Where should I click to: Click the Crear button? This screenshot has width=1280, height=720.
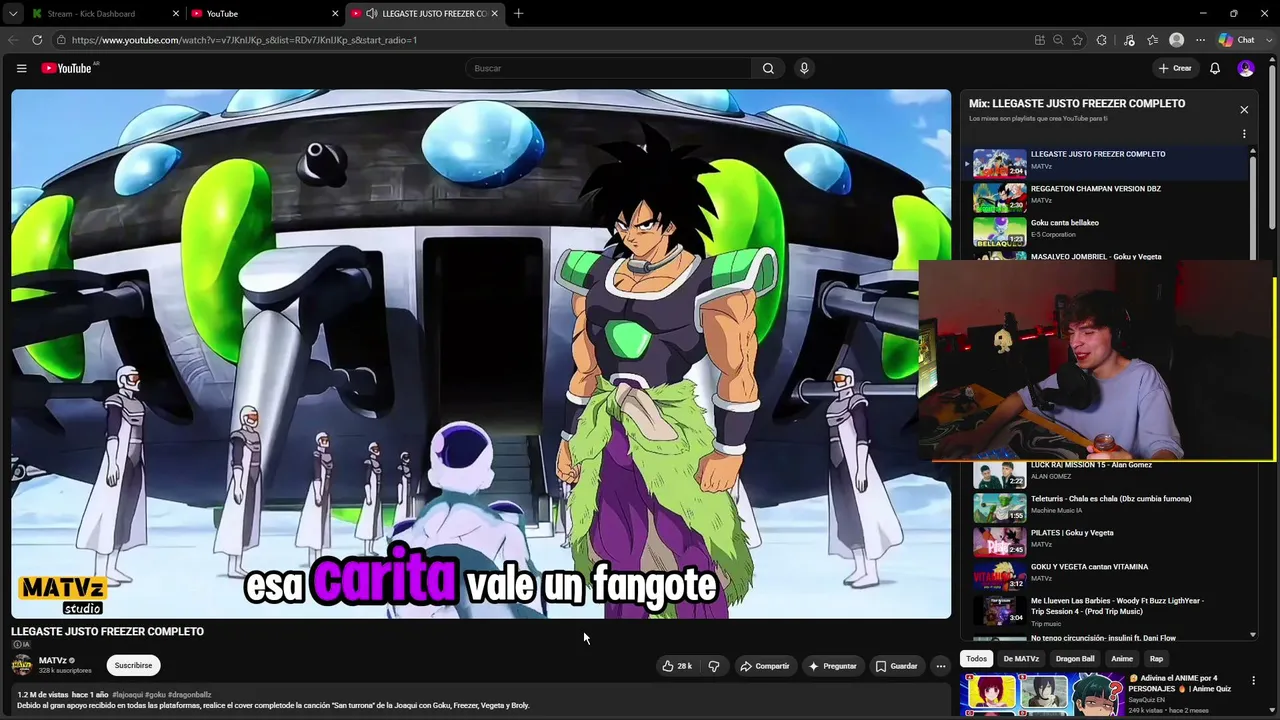[x=1175, y=68]
